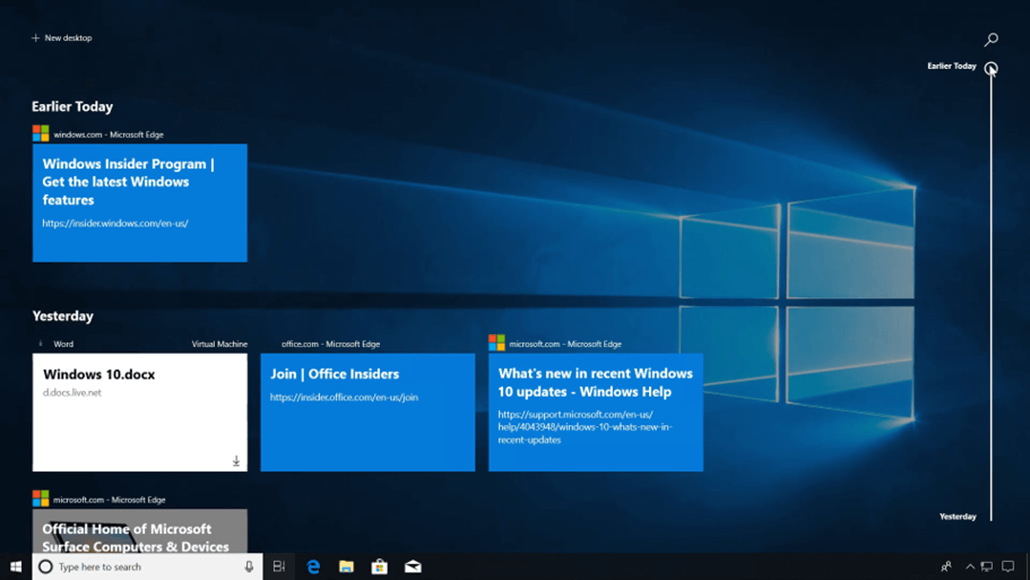Create a New desktop
The image size is (1030, 580).
pos(62,37)
